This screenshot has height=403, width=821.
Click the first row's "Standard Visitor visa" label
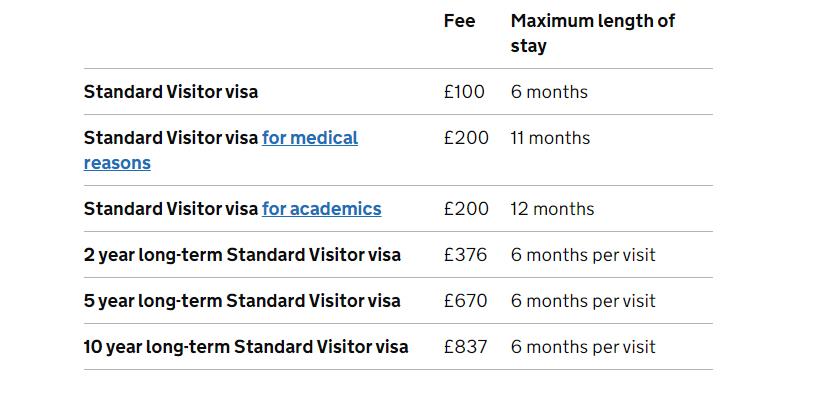(x=171, y=92)
